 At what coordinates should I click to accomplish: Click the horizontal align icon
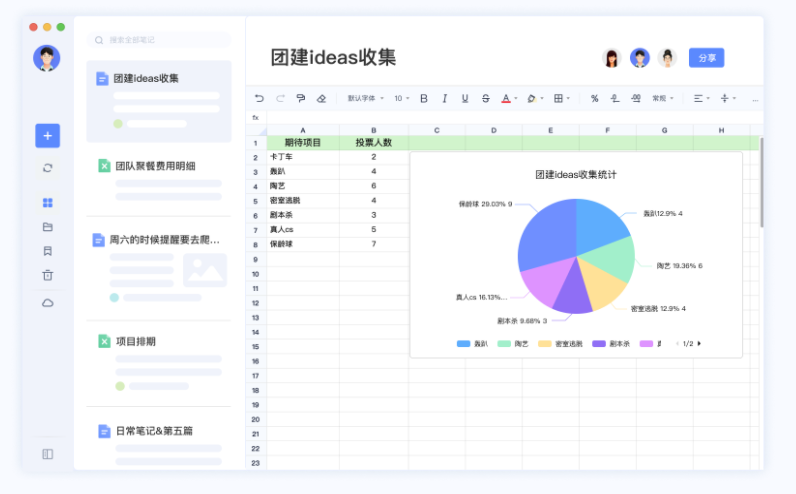tap(699, 98)
